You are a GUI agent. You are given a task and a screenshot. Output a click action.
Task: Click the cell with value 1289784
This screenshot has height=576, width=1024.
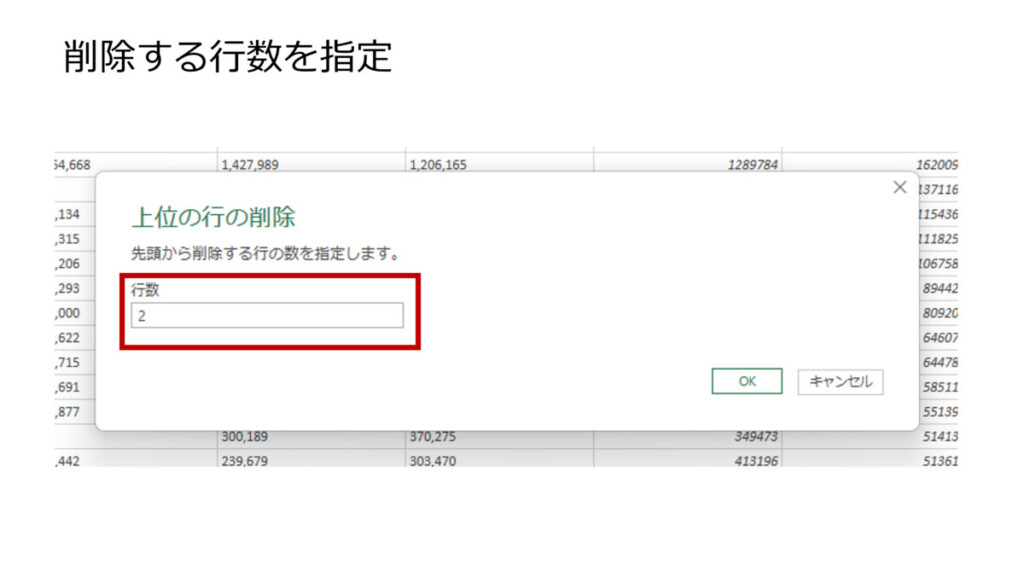[x=687, y=164]
